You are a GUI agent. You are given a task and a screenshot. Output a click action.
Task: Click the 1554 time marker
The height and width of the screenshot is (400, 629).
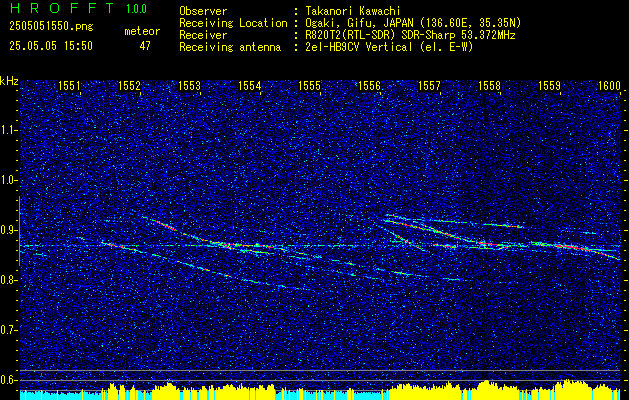250,85
